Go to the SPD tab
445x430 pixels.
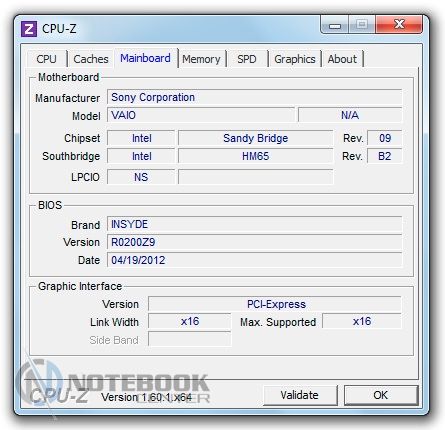click(x=247, y=59)
